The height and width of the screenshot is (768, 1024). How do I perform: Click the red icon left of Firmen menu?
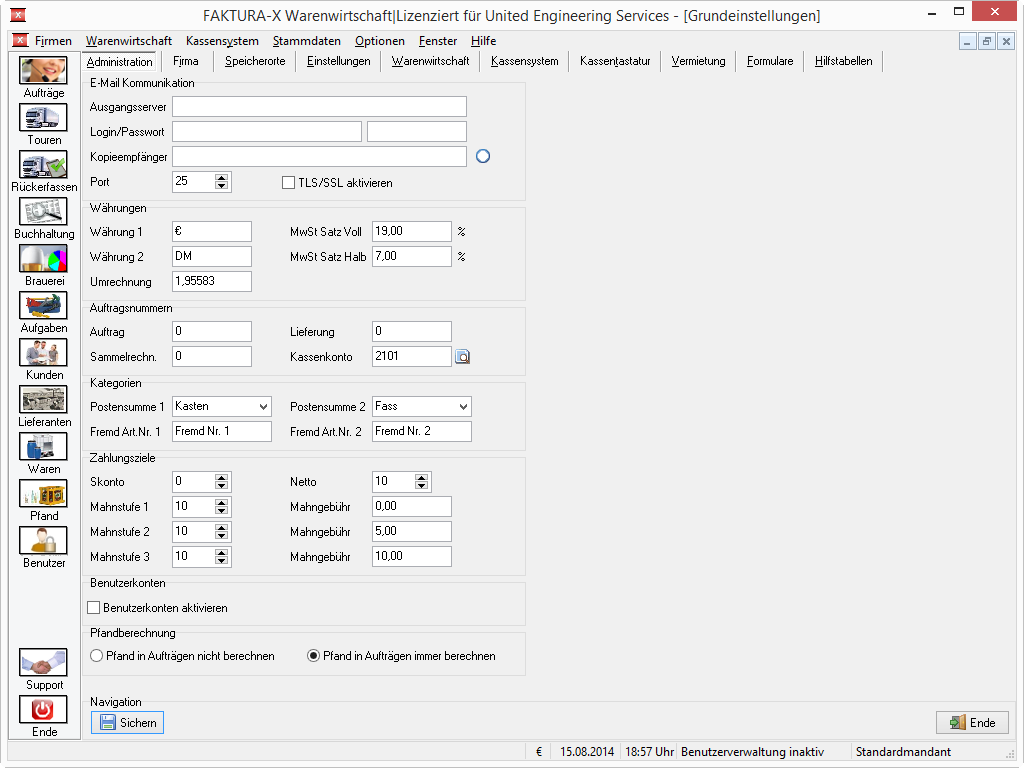point(20,40)
